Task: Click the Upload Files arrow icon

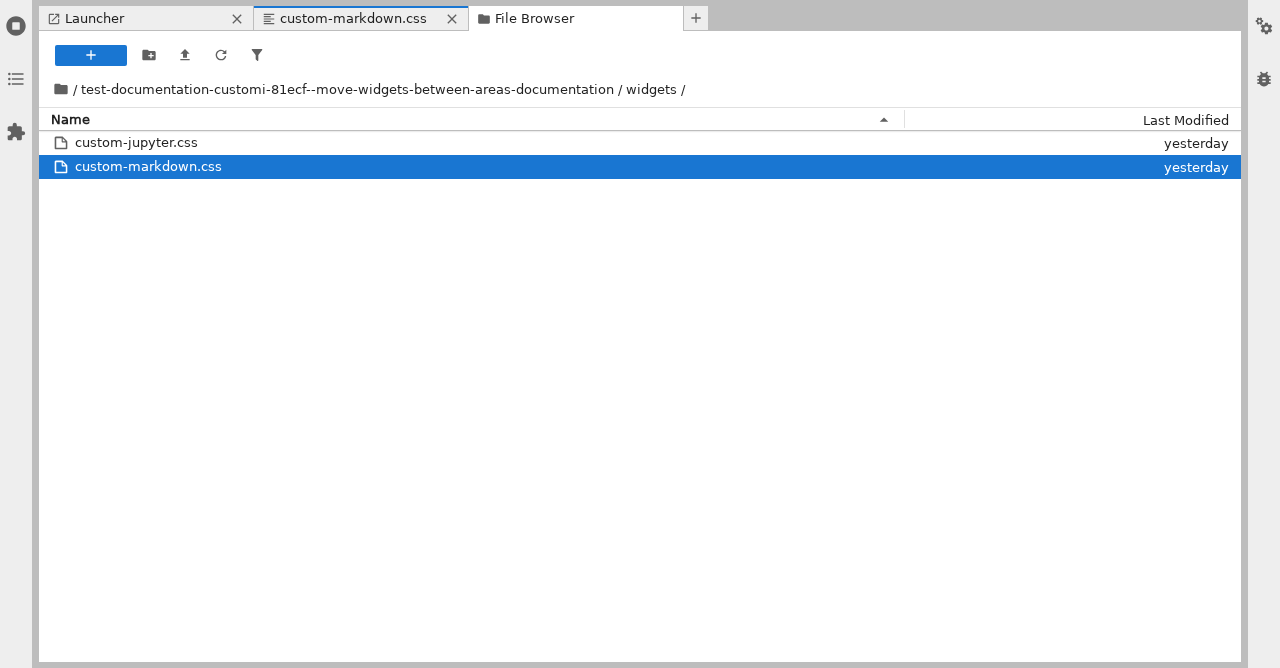Action: click(185, 55)
